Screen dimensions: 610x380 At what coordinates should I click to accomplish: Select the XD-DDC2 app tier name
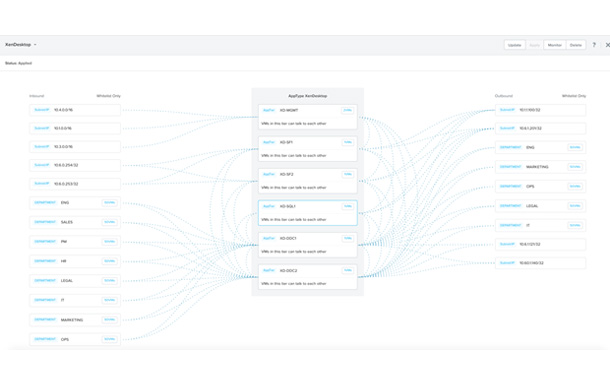[288, 270]
